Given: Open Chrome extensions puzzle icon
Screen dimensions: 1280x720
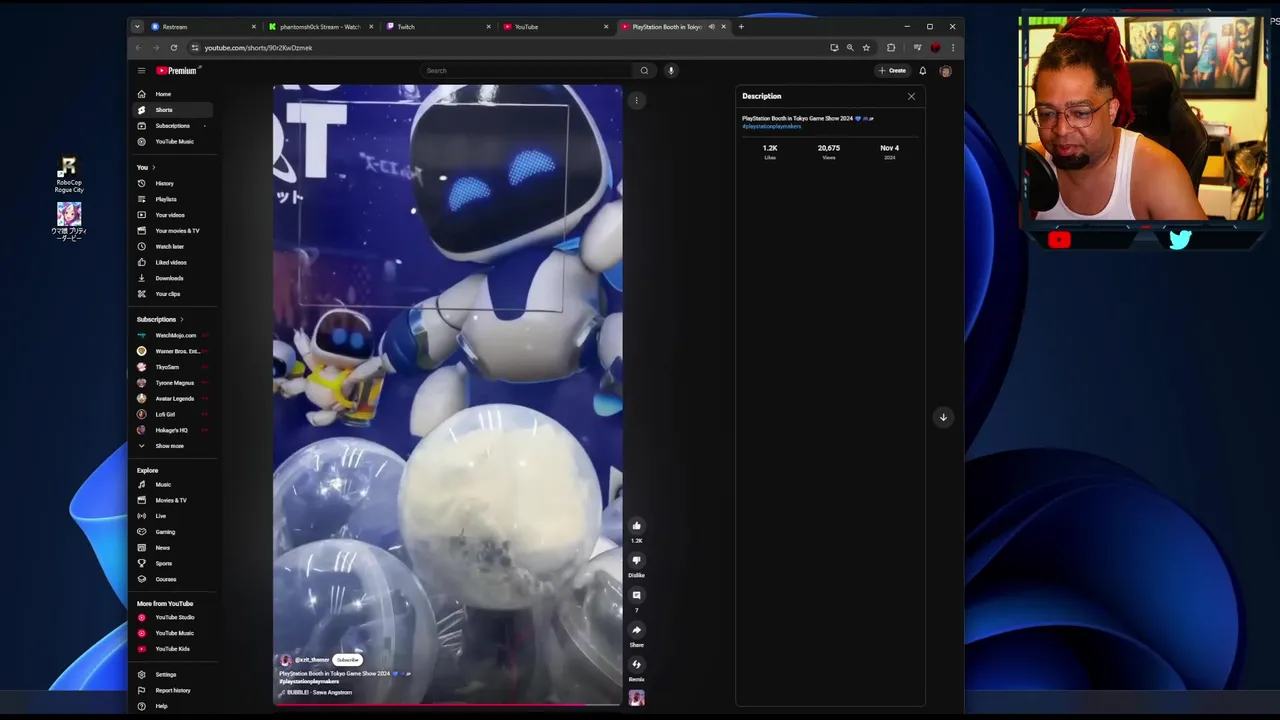Looking at the screenshot, I should click(x=891, y=48).
